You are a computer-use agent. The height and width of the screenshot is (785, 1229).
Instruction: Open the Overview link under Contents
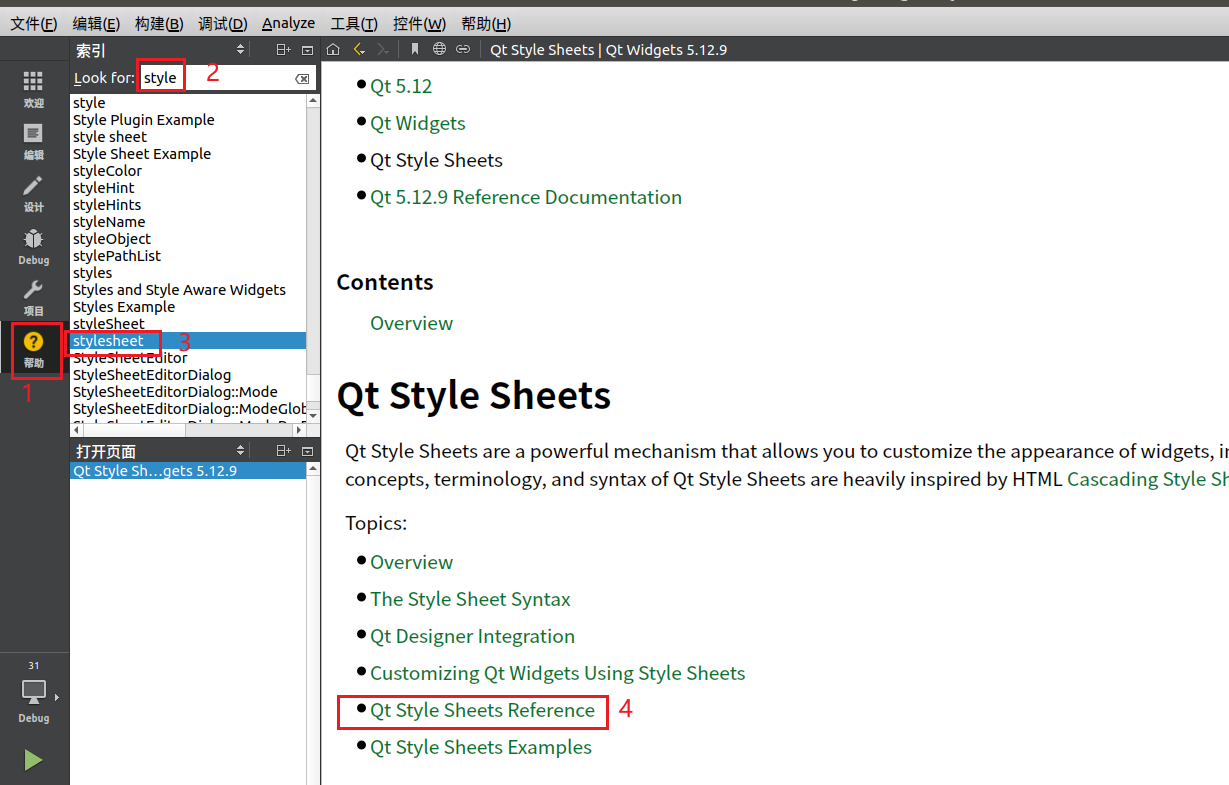pos(411,323)
